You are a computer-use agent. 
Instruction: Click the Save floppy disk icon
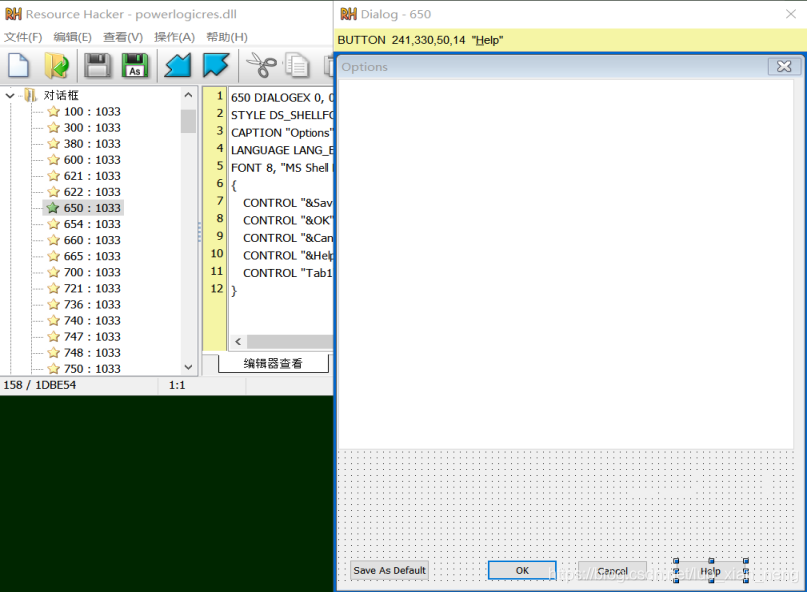pos(97,65)
